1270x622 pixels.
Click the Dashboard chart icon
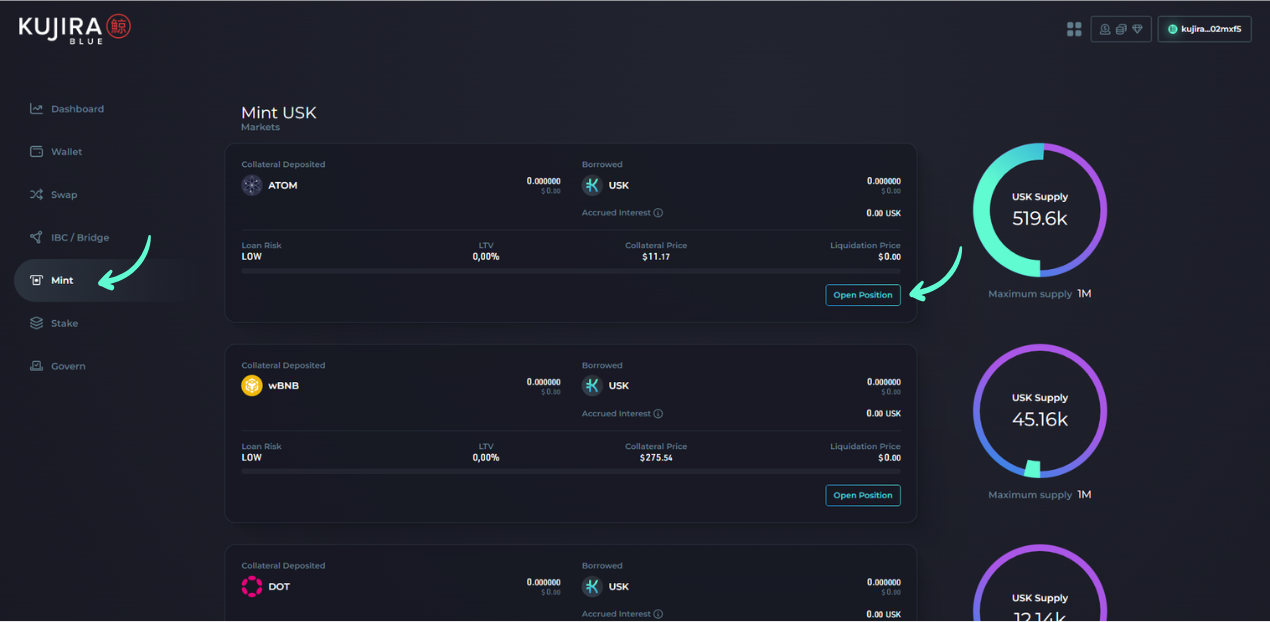point(36,109)
